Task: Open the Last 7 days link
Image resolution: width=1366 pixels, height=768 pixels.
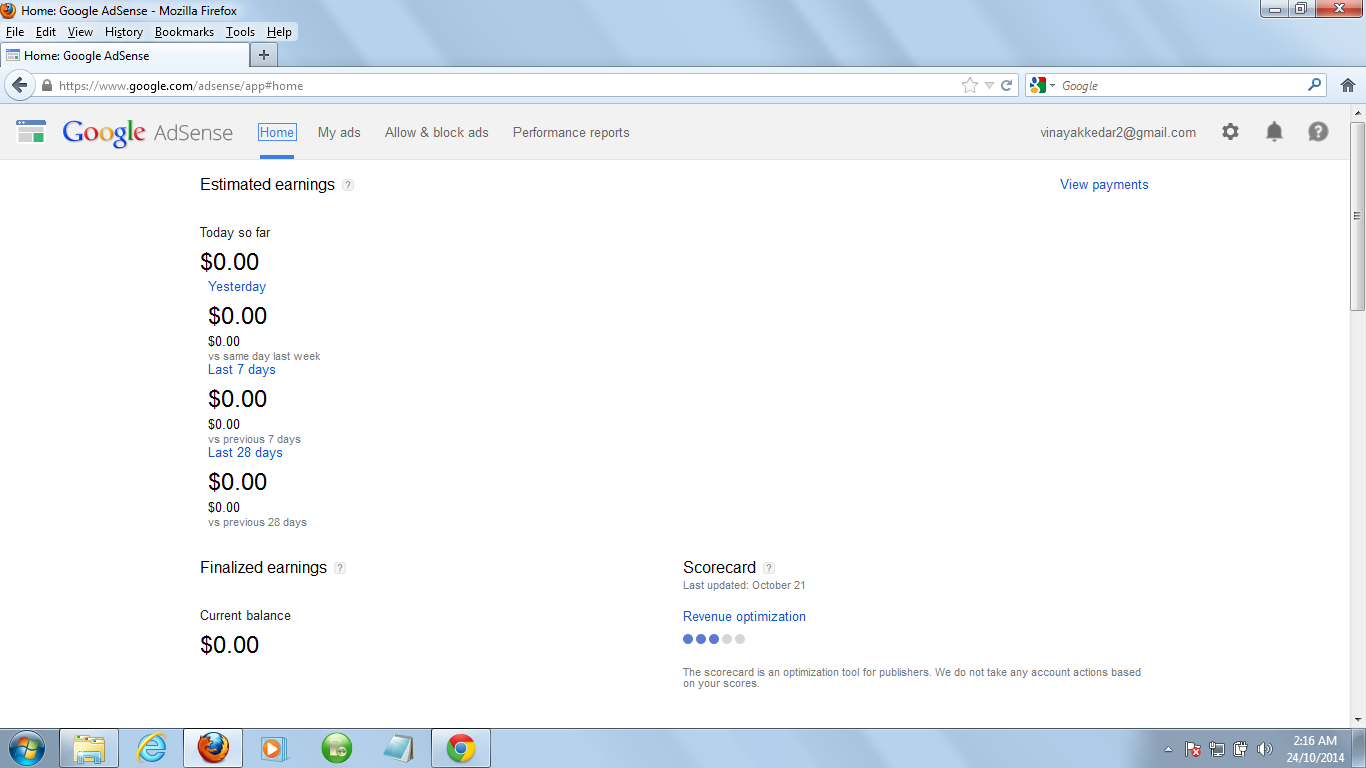Action: 242,370
